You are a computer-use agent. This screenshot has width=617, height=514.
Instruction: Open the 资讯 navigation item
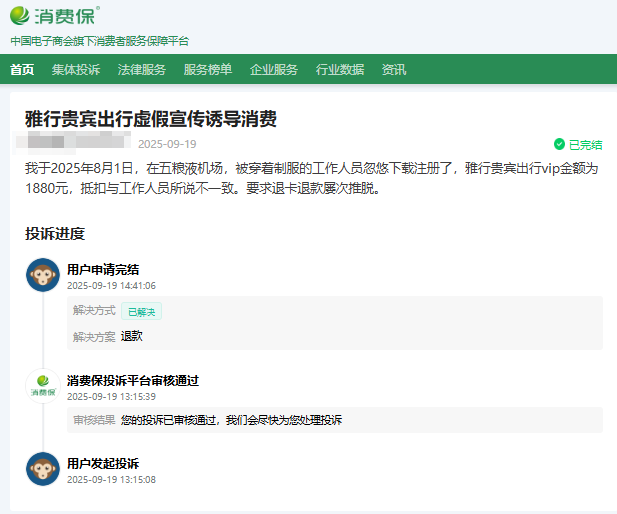point(394,70)
